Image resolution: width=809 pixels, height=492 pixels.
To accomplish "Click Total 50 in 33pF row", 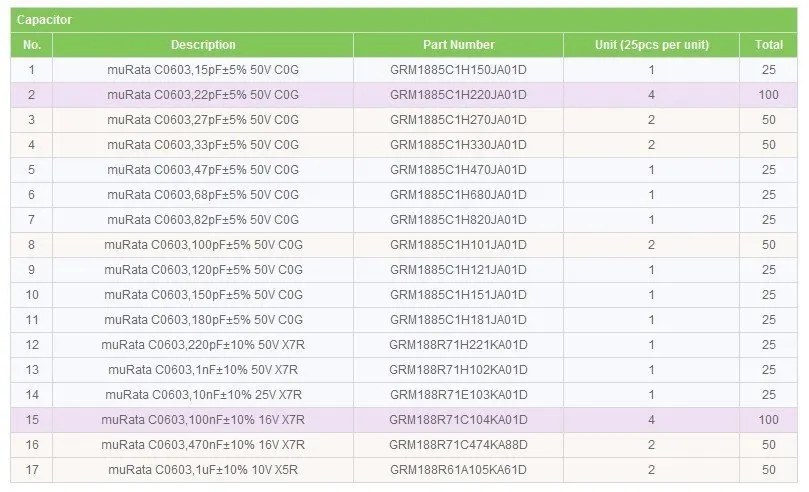I will pyautogui.click(x=768, y=145).
